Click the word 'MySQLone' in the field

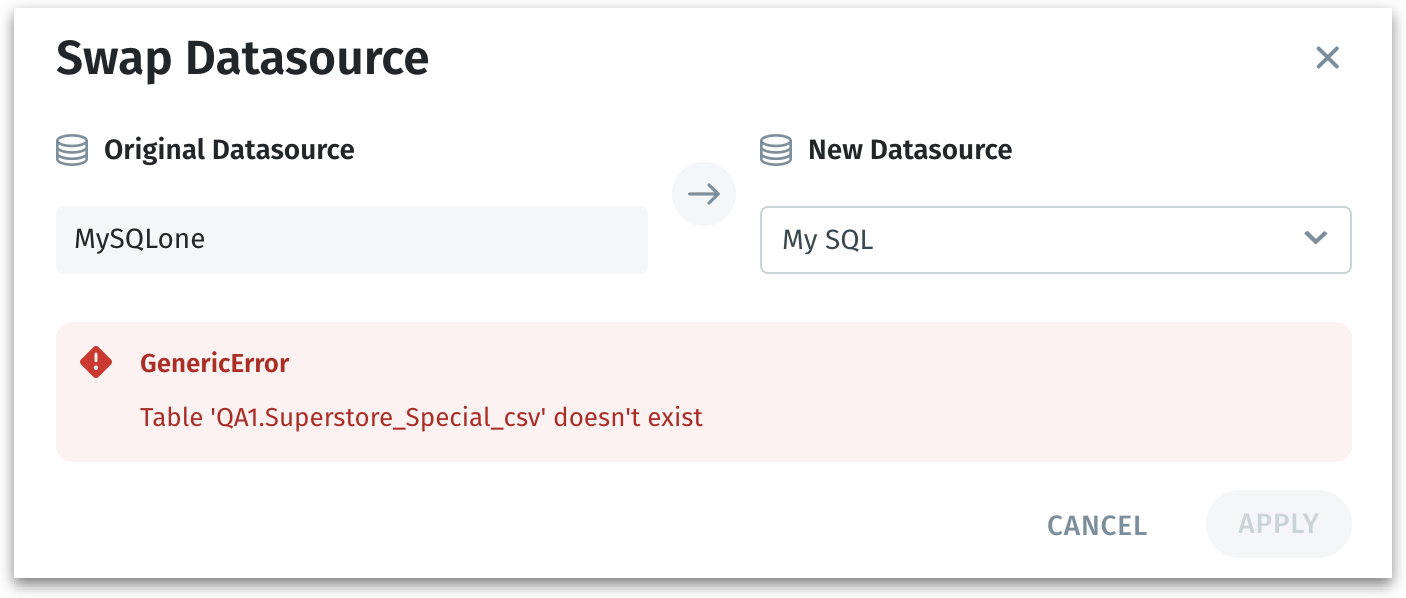pos(140,240)
